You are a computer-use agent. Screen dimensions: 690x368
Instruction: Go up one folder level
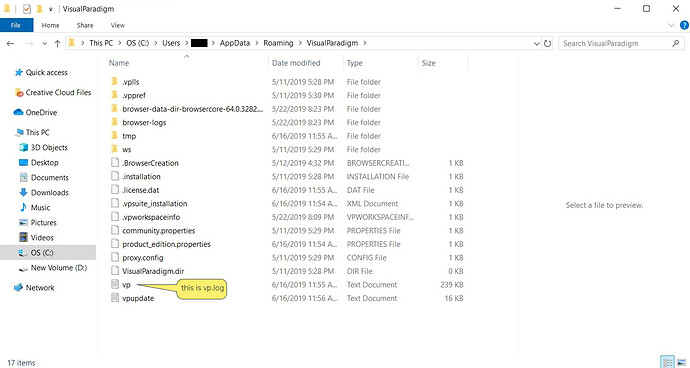(57, 43)
